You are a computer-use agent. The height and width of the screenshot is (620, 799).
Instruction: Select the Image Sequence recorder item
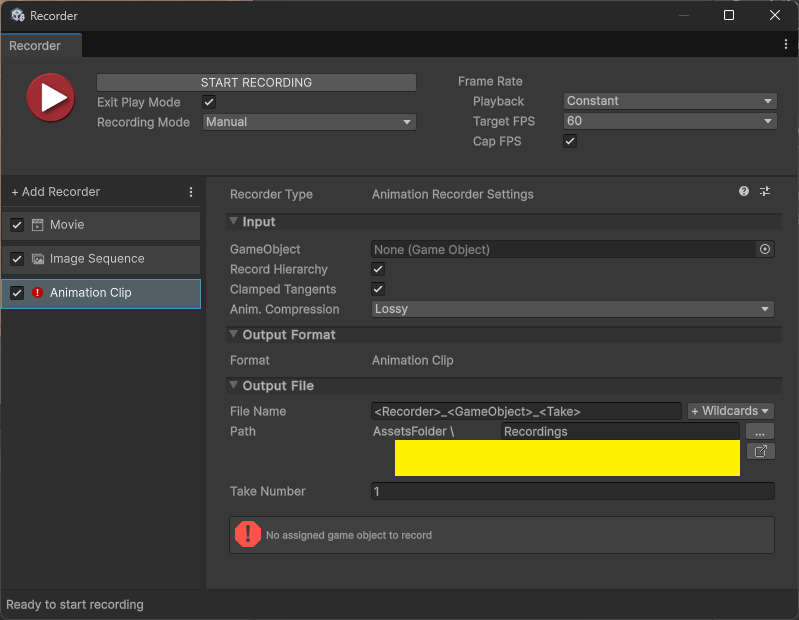pos(97,259)
